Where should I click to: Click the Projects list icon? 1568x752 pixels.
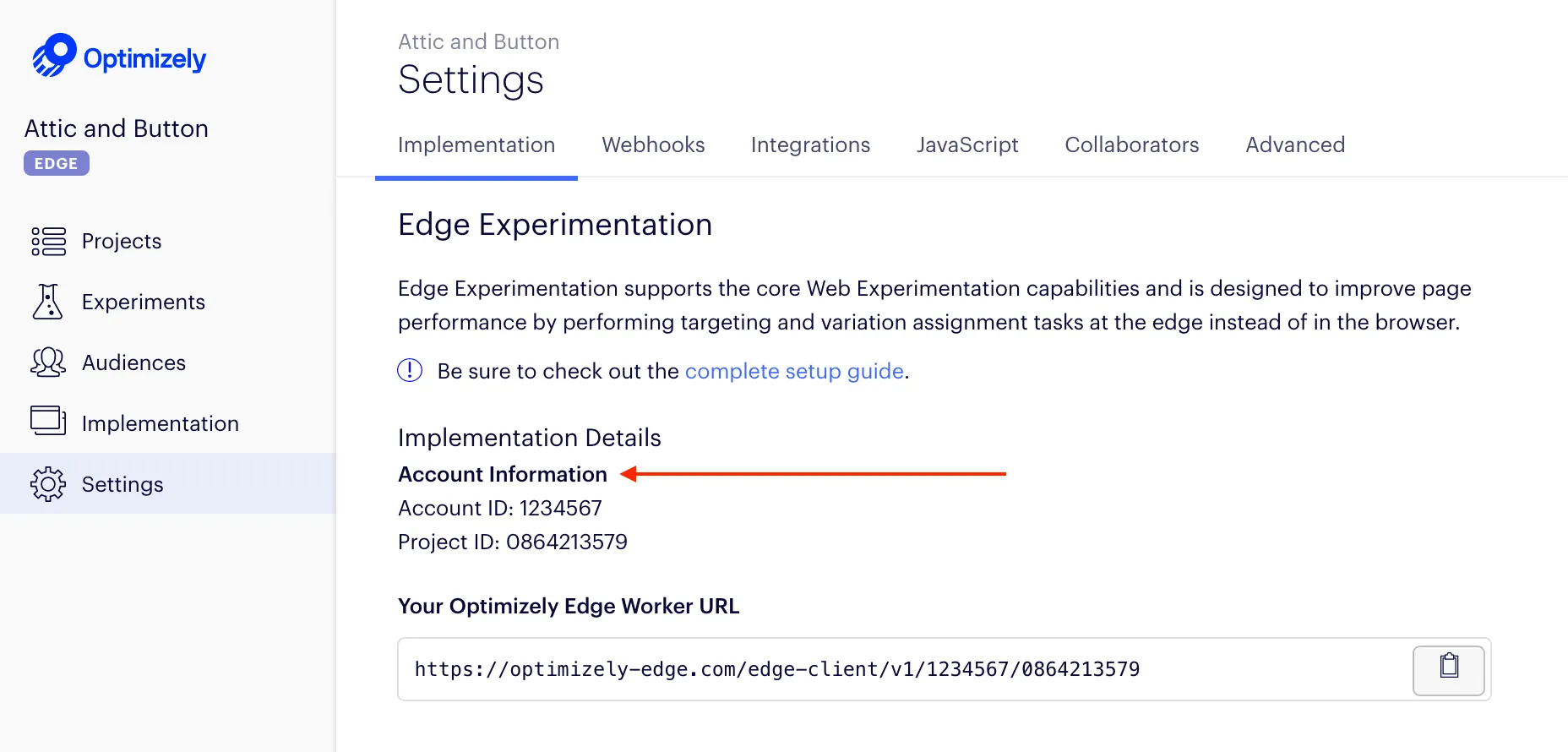[48, 241]
